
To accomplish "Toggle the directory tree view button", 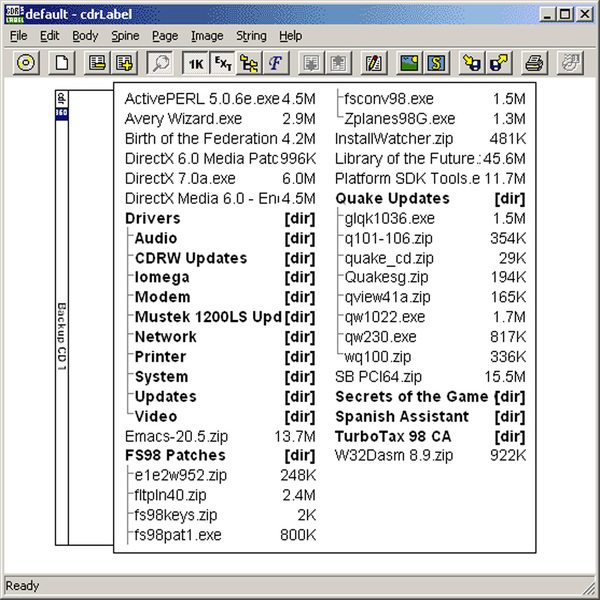I will click(249, 63).
